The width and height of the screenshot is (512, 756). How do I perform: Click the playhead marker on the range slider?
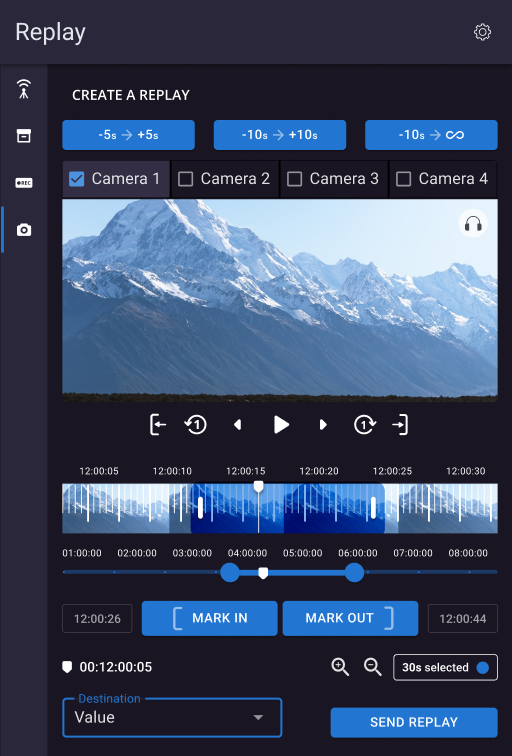[263, 573]
